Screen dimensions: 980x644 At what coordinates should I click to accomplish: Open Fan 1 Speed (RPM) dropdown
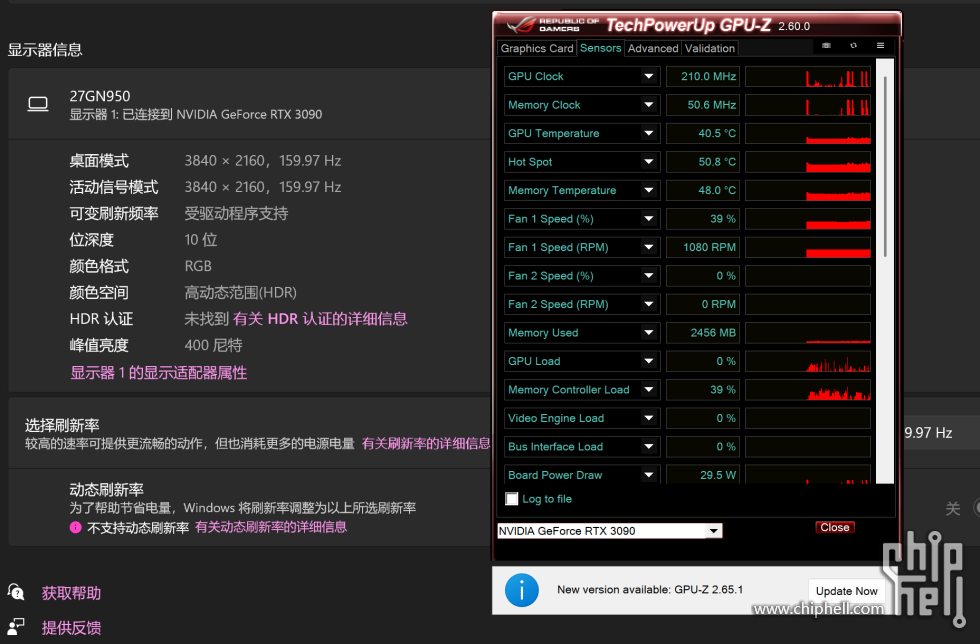649,247
